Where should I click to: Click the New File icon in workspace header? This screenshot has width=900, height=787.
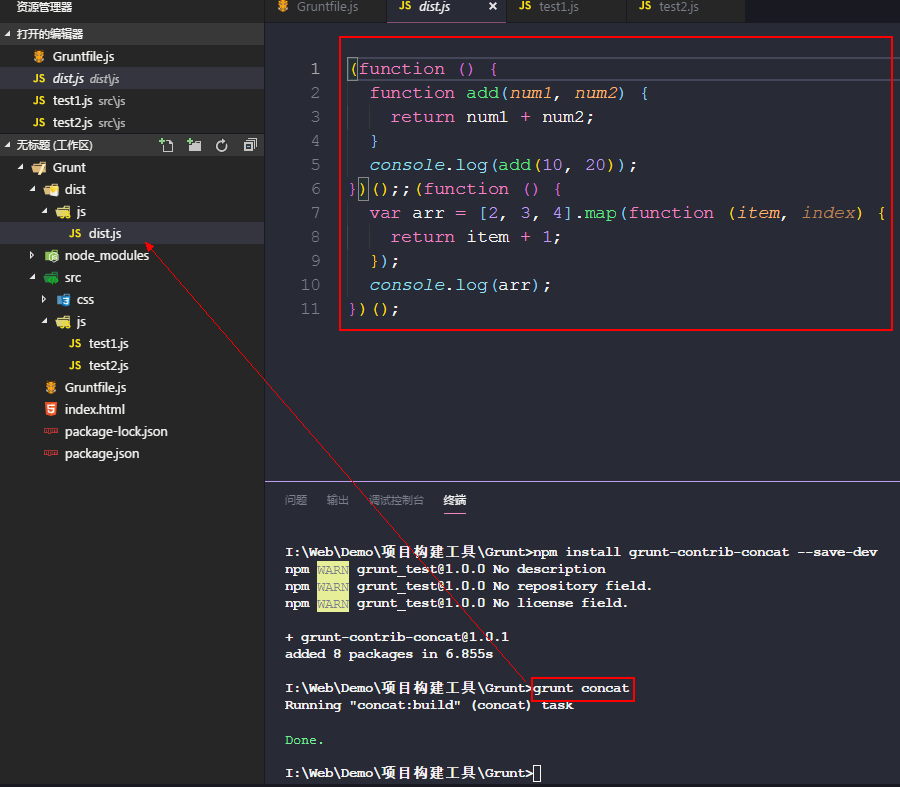(167, 145)
